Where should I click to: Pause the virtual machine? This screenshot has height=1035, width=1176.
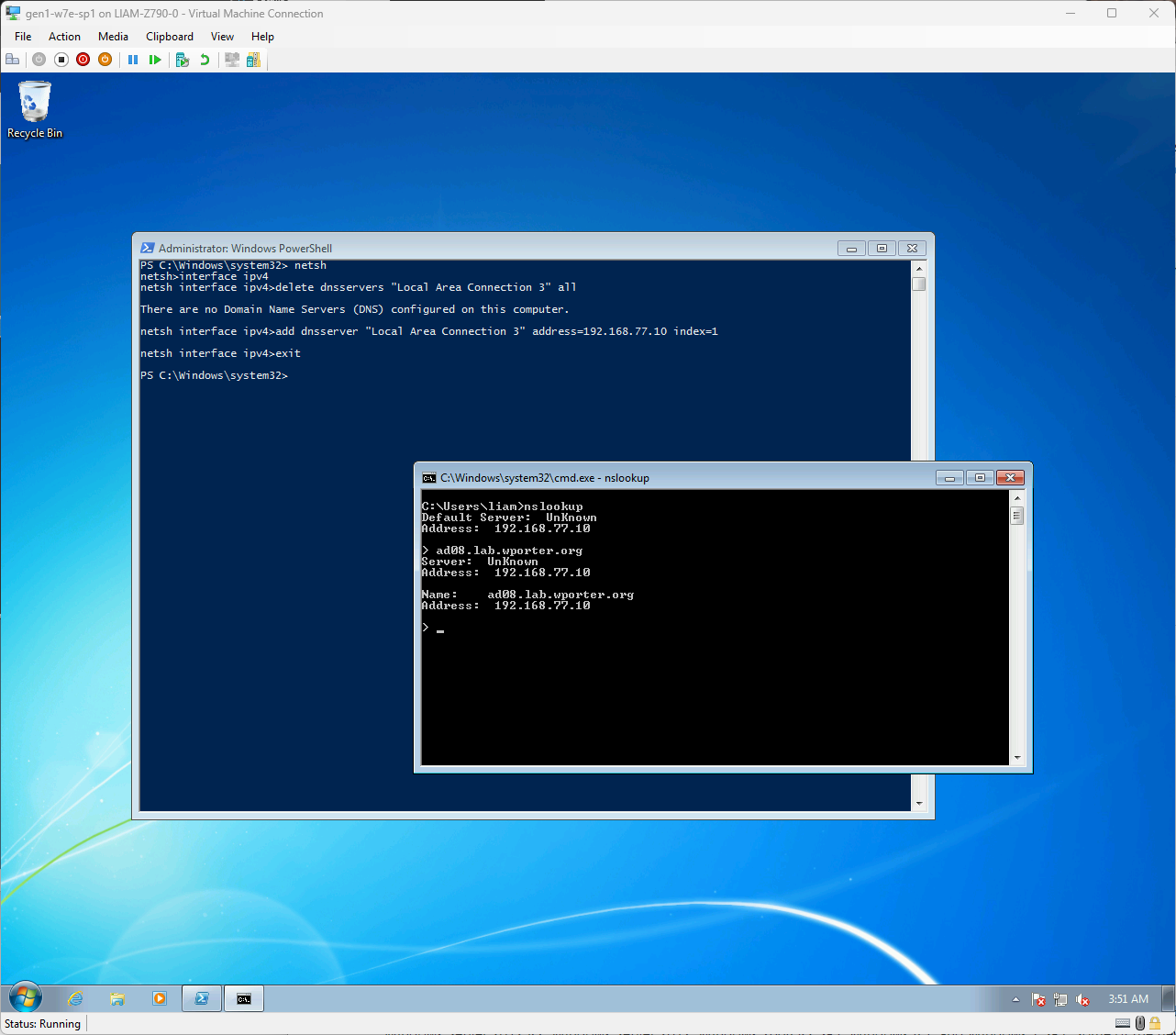(133, 60)
